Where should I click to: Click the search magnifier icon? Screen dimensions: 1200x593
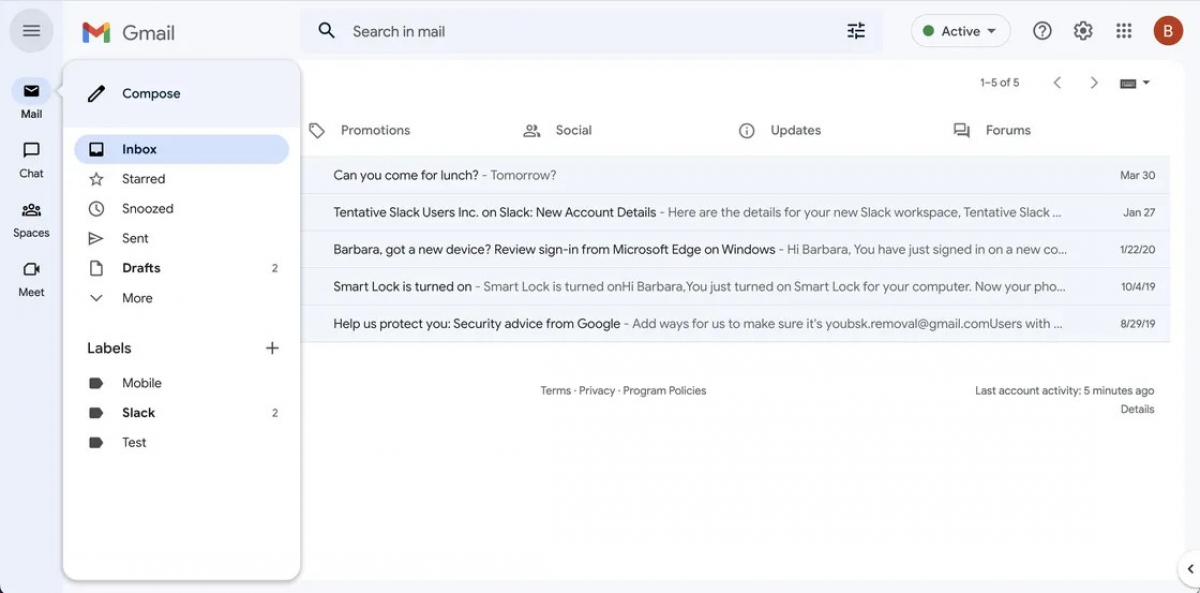pos(327,31)
